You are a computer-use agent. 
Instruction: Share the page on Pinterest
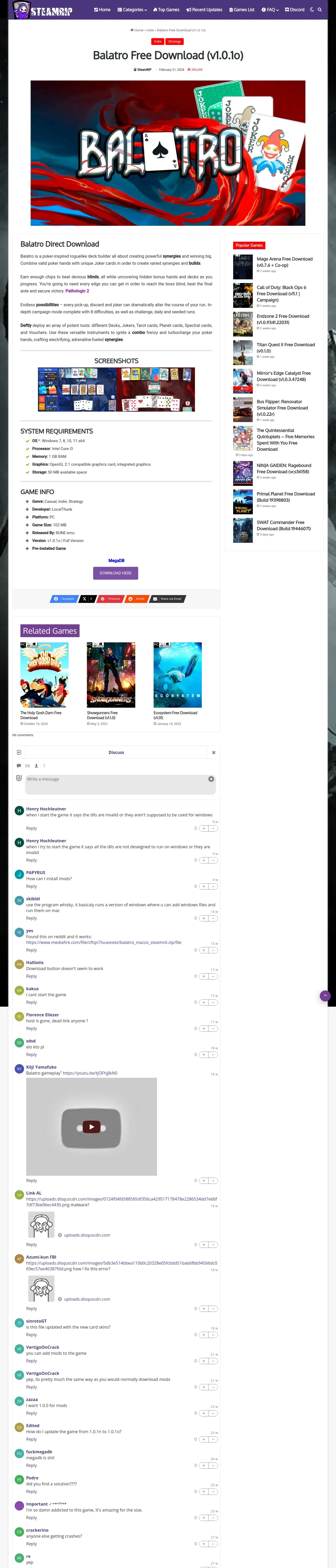coord(110,598)
